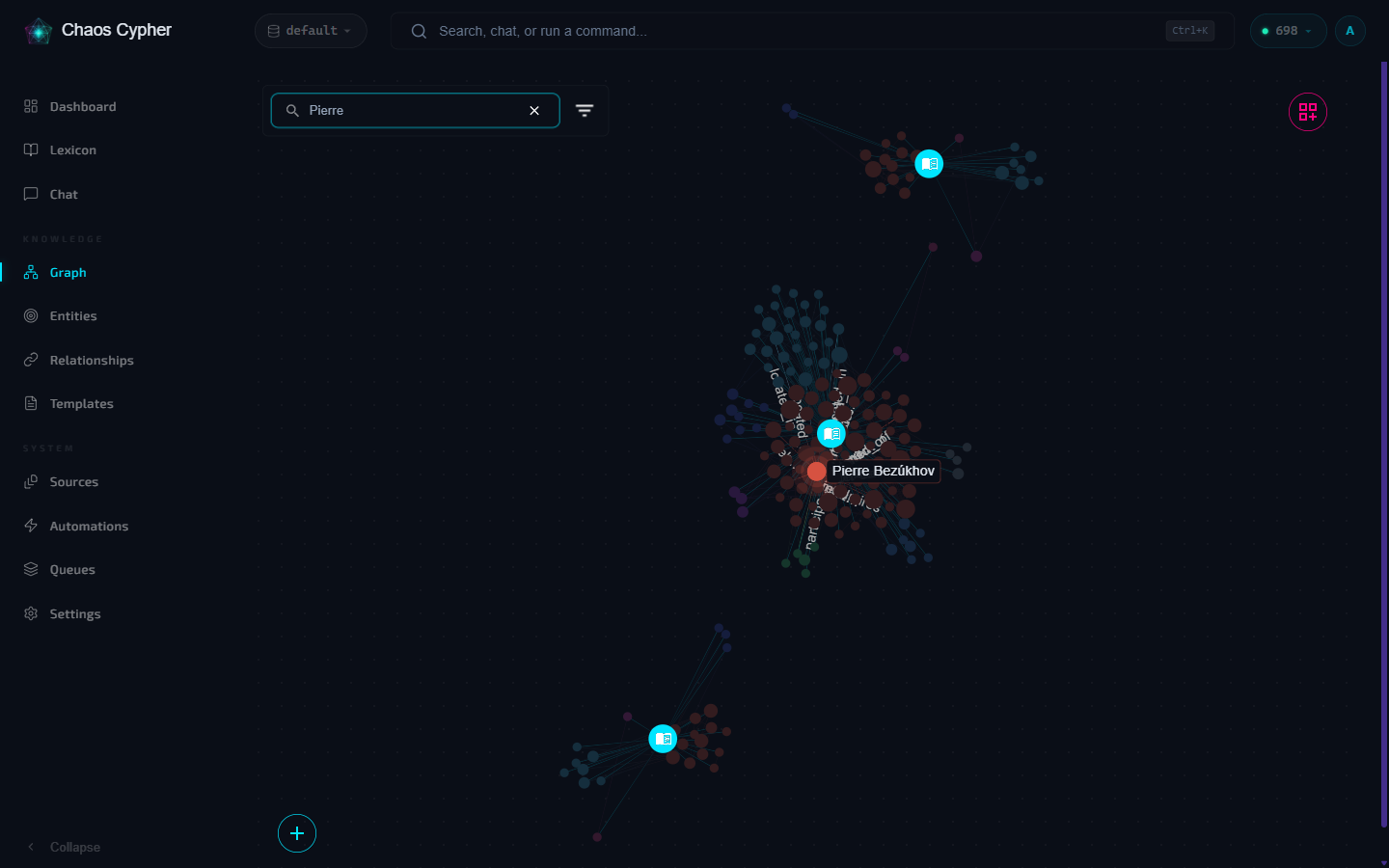Click the Sources icon in sidebar

pos(31,481)
